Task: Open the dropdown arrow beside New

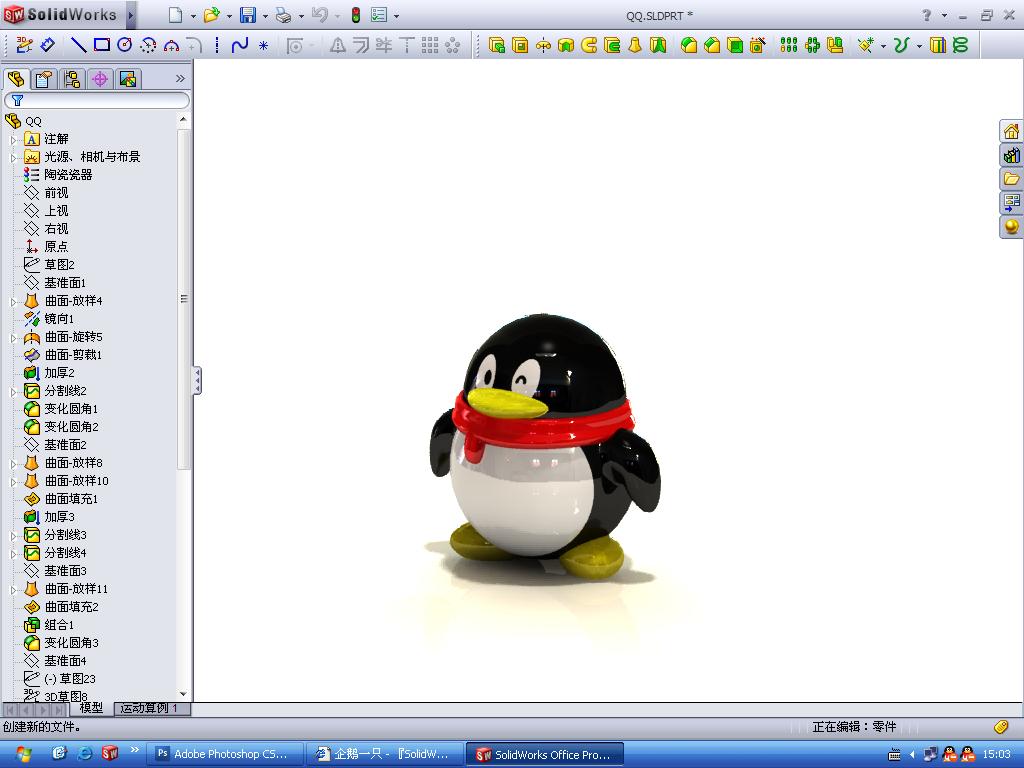Action: [x=193, y=16]
